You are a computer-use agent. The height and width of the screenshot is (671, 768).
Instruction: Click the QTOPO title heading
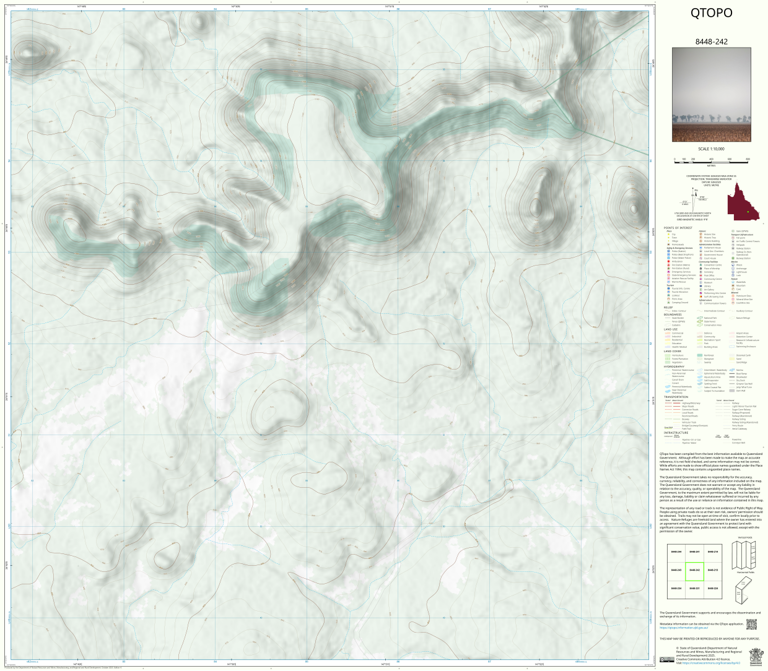point(711,13)
